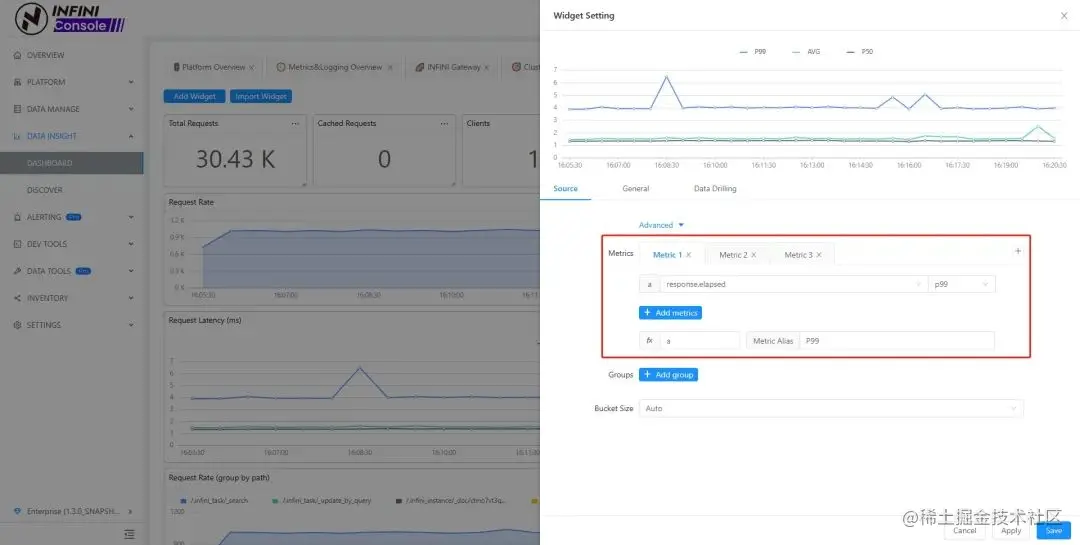The image size is (1080, 545).
Task: Click the Dev Tools icon in sidebar
Action: (17, 244)
